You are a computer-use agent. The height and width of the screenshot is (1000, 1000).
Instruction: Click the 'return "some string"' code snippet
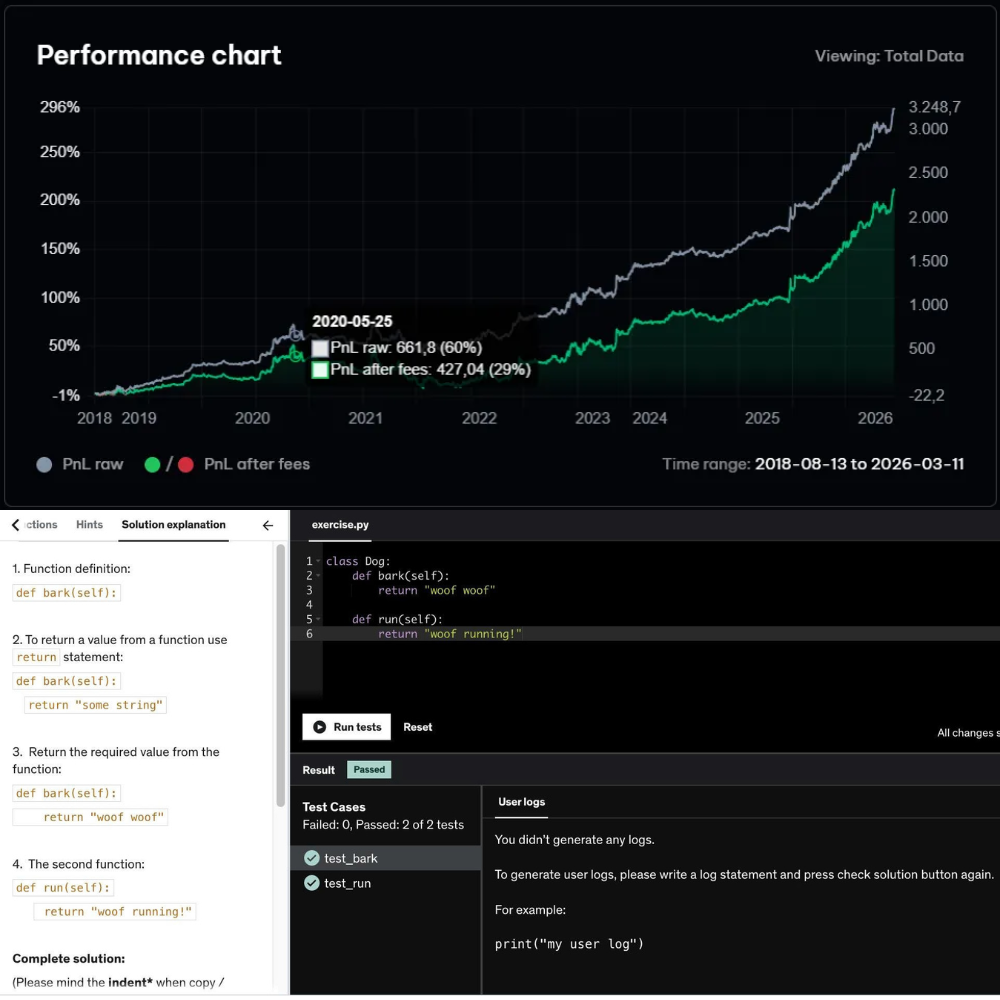[x=95, y=705]
